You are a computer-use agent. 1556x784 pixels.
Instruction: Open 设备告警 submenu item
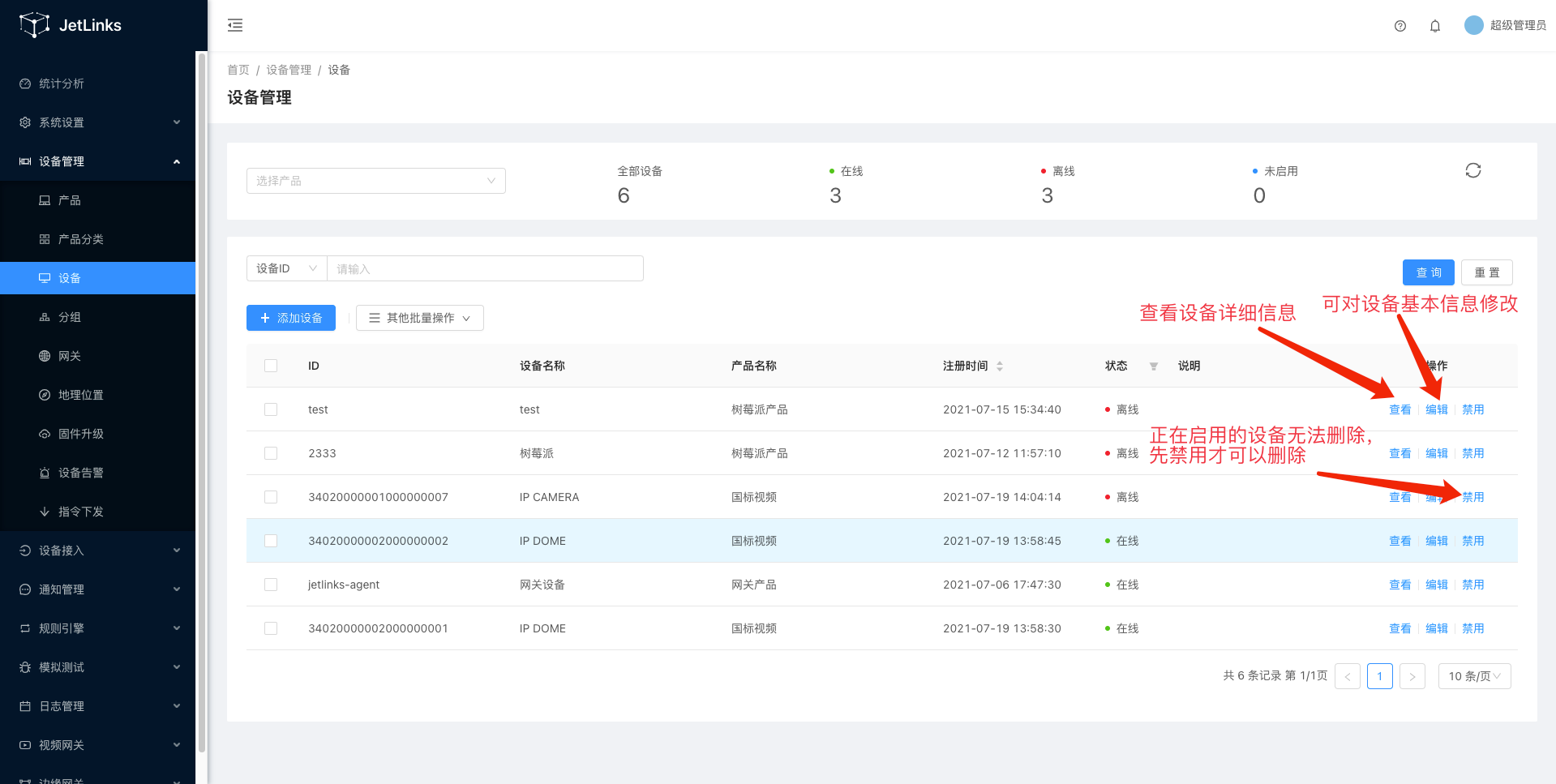tap(97, 473)
